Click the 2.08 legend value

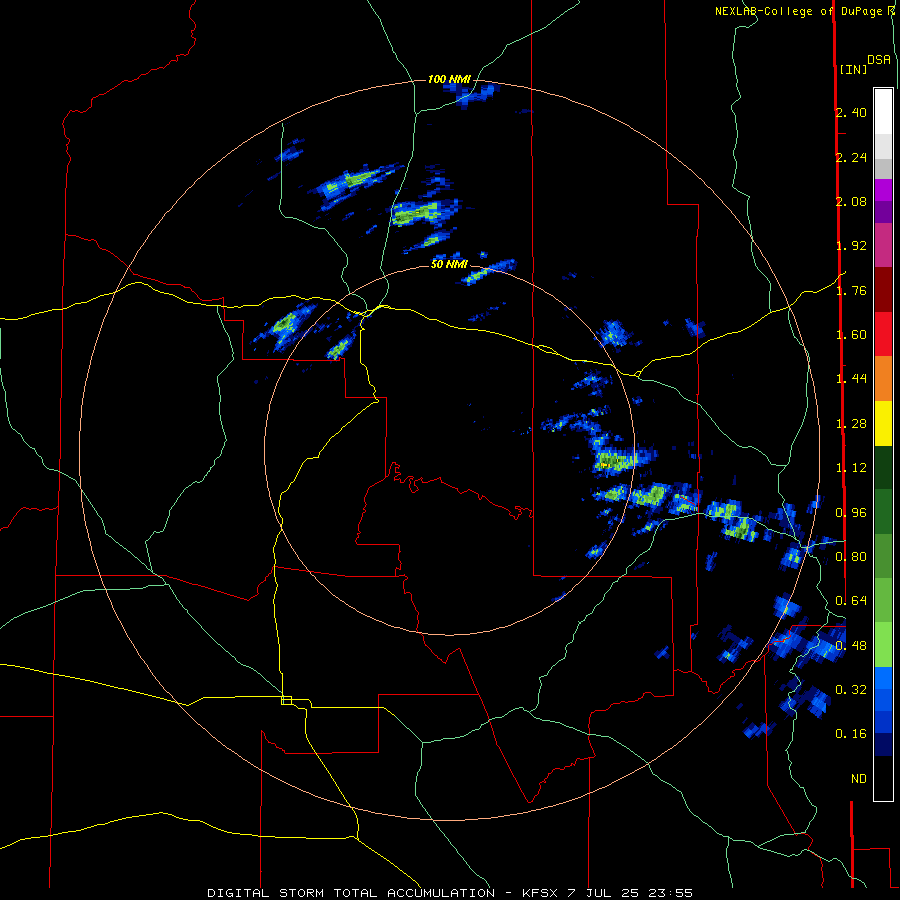click(x=851, y=201)
